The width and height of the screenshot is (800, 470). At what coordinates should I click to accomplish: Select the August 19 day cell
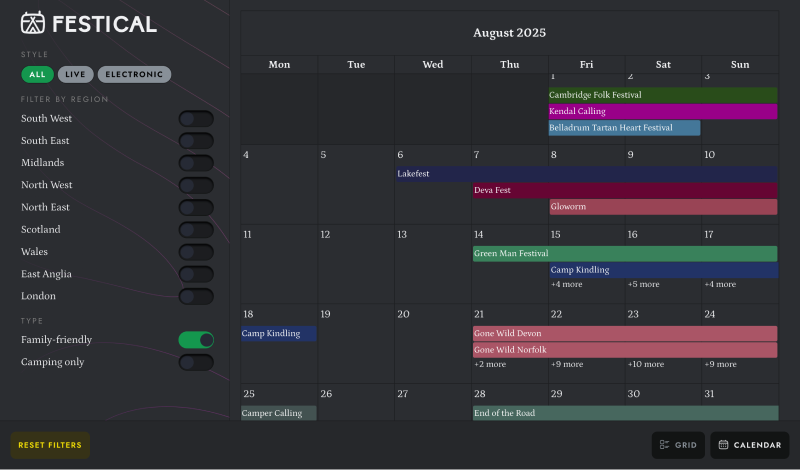(356, 344)
